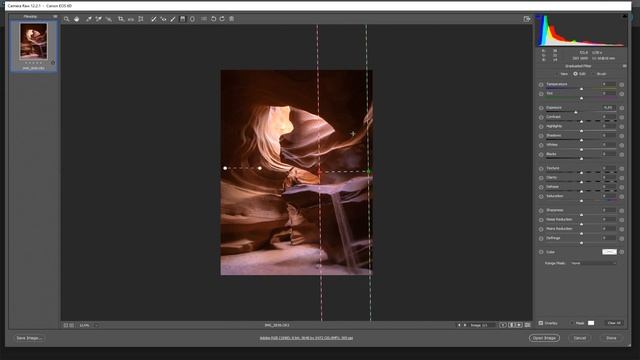
Task: Copy current settings to Before icon
Action: (x=519, y=325)
